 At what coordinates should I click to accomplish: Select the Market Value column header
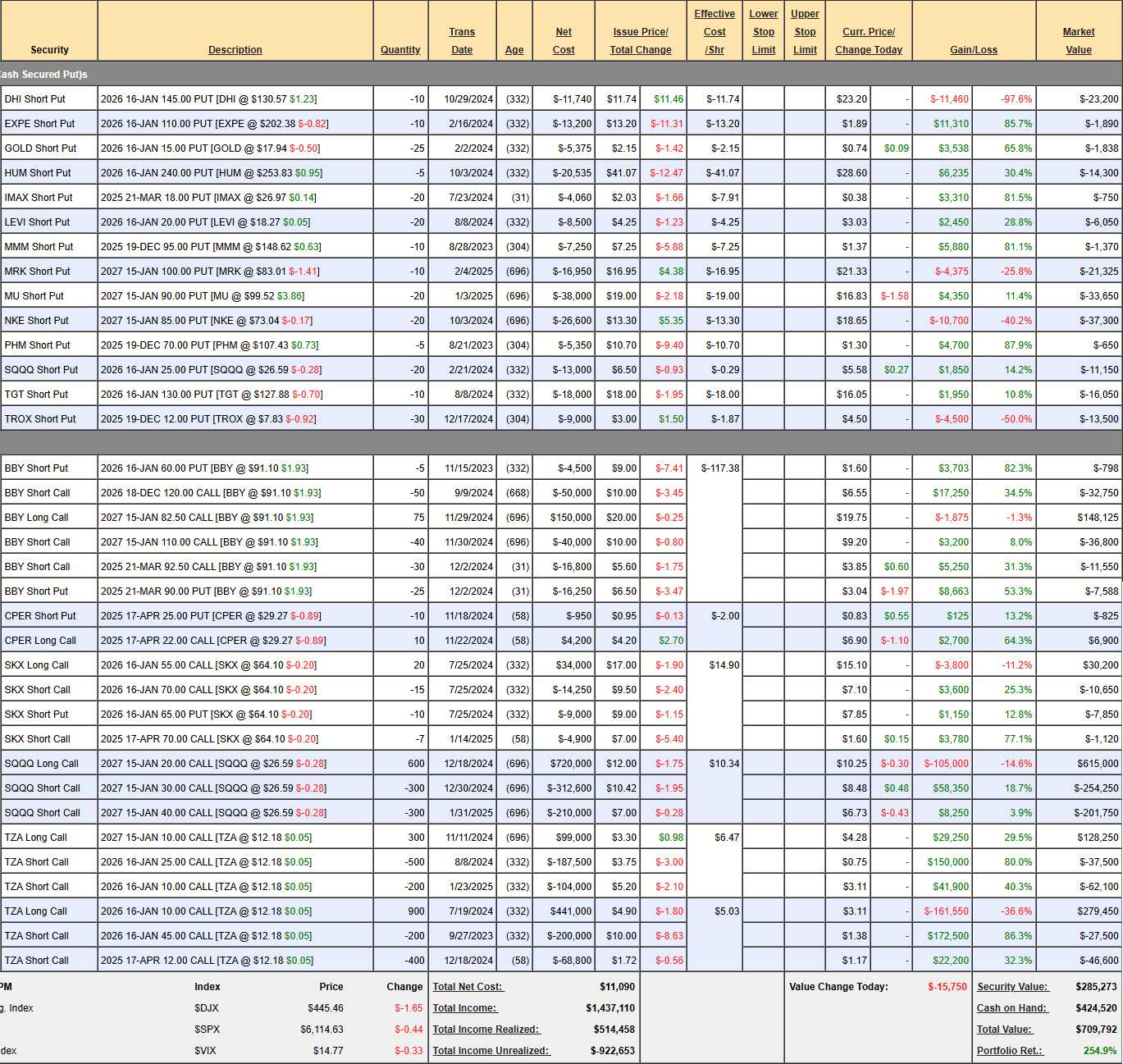click(x=1078, y=41)
